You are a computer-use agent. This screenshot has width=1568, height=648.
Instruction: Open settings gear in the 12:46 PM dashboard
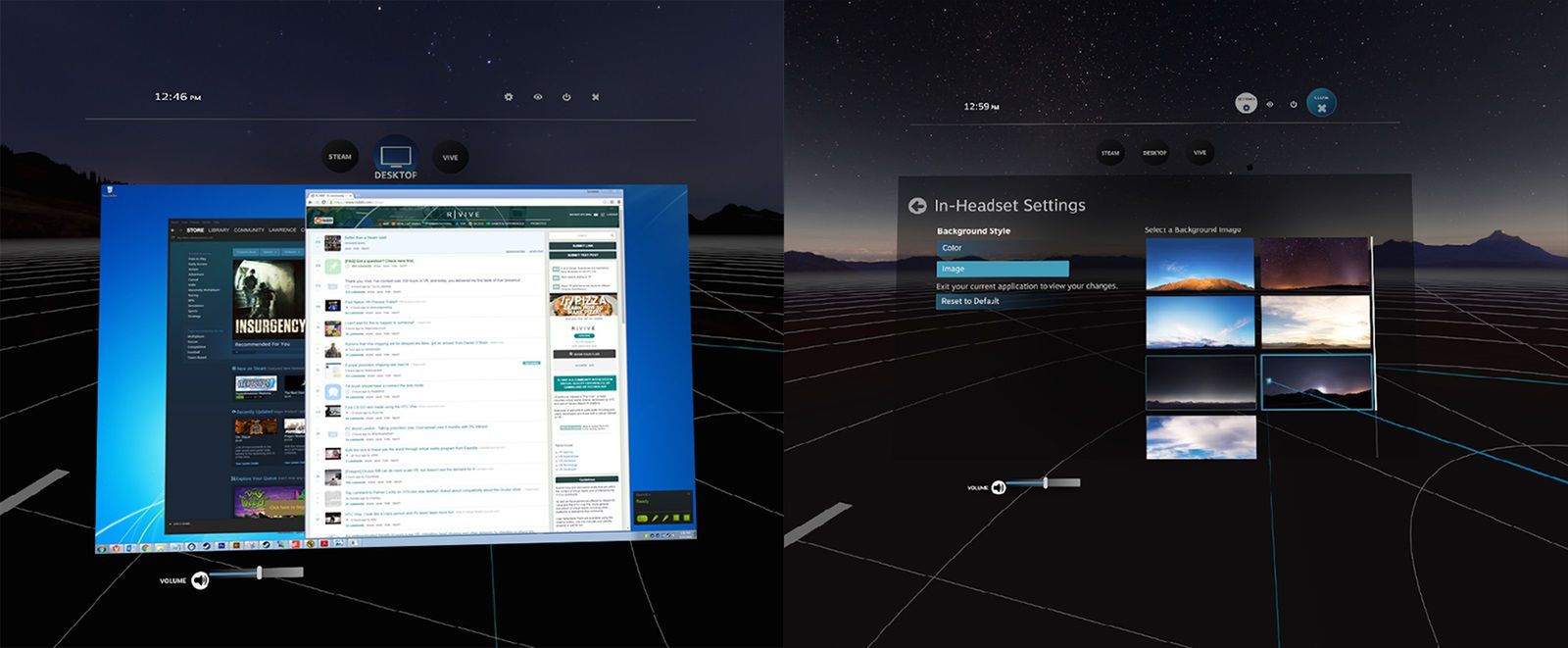(509, 97)
